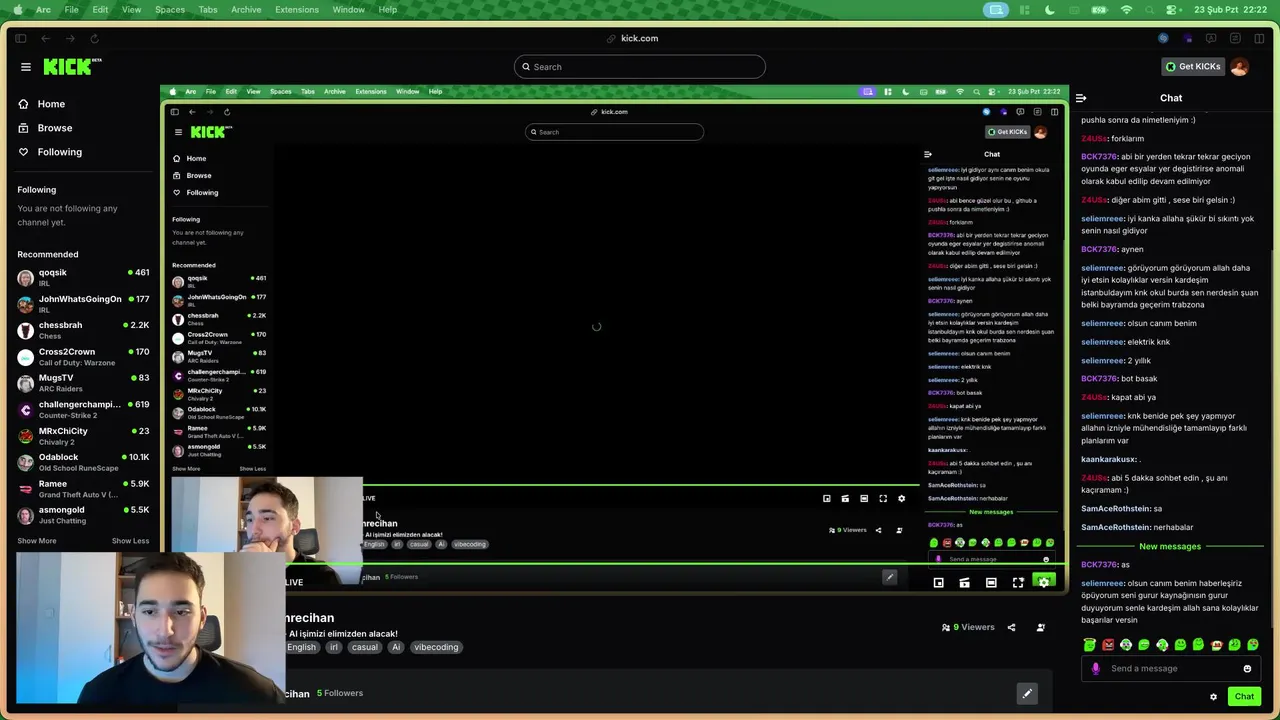Viewport: 1280px width, 720px height.
Task: Open Following in Kick sidebar
Action: (50, 152)
